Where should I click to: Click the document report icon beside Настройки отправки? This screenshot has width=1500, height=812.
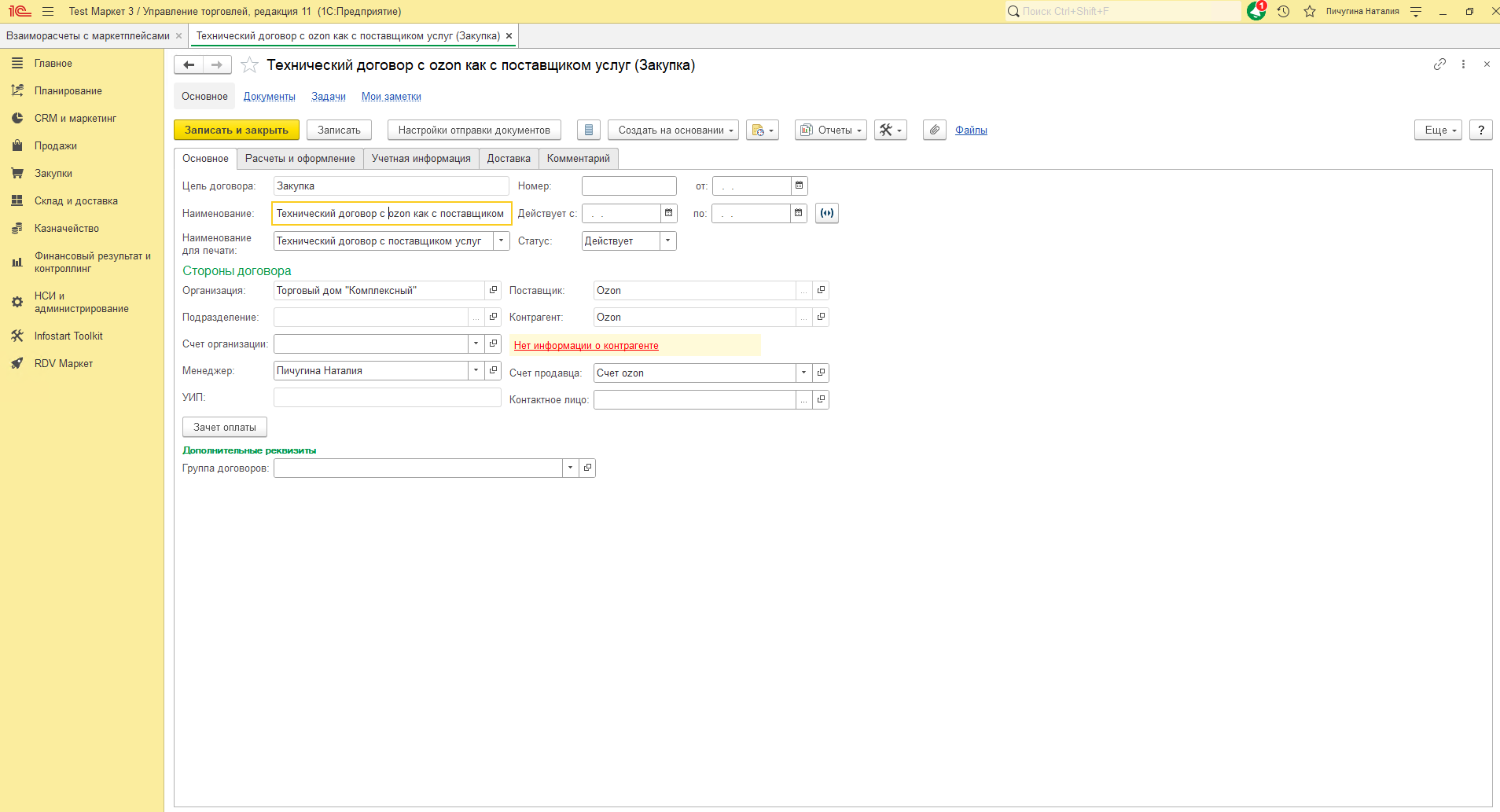click(589, 130)
